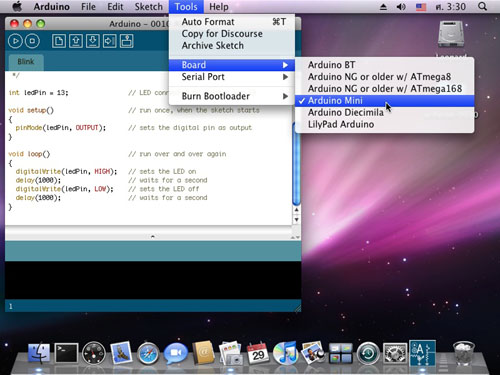The height and width of the screenshot is (375, 500).
Task: Click the editor vertical scrollbar thumb
Action: [296, 163]
